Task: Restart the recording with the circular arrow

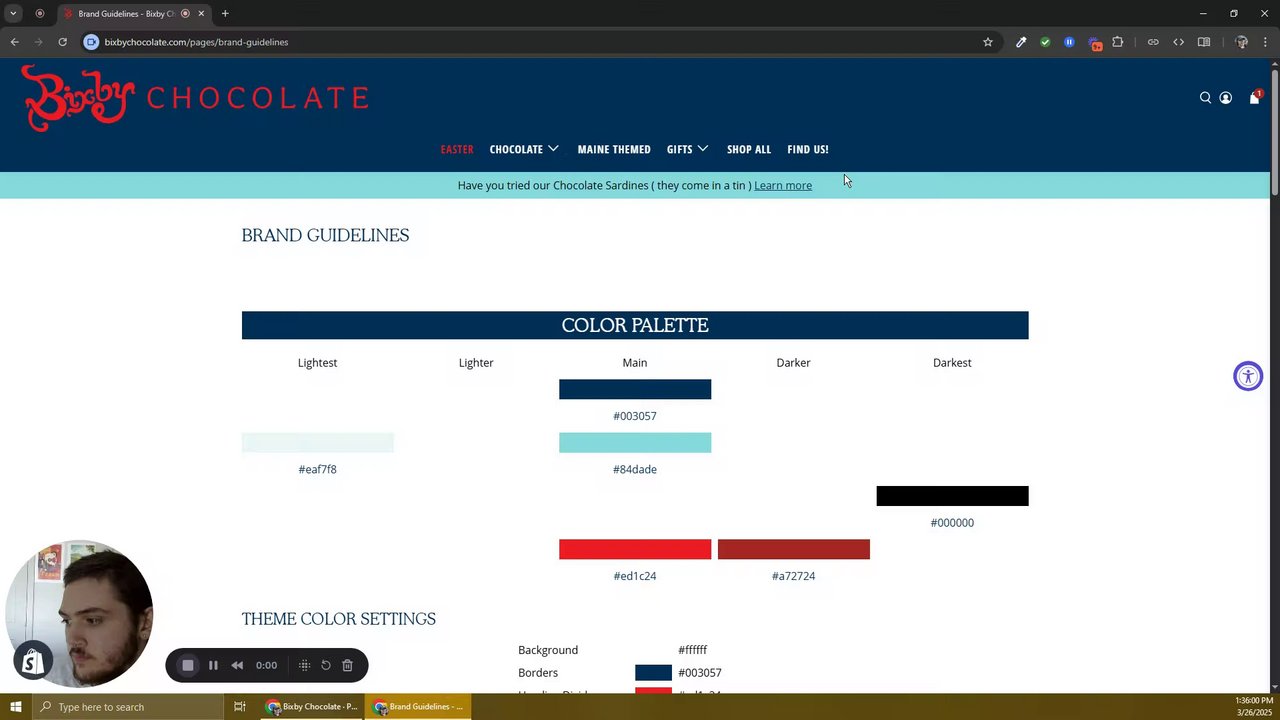Action: pyautogui.click(x=326, y=665)
